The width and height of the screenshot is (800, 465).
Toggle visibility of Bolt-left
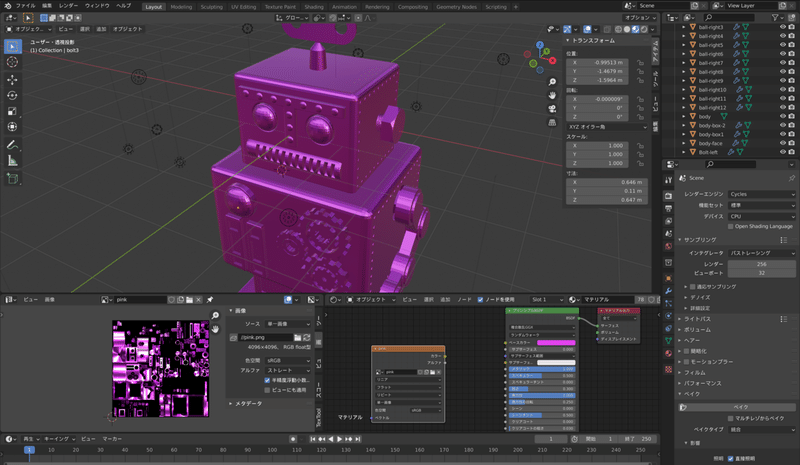coord(783,152)
